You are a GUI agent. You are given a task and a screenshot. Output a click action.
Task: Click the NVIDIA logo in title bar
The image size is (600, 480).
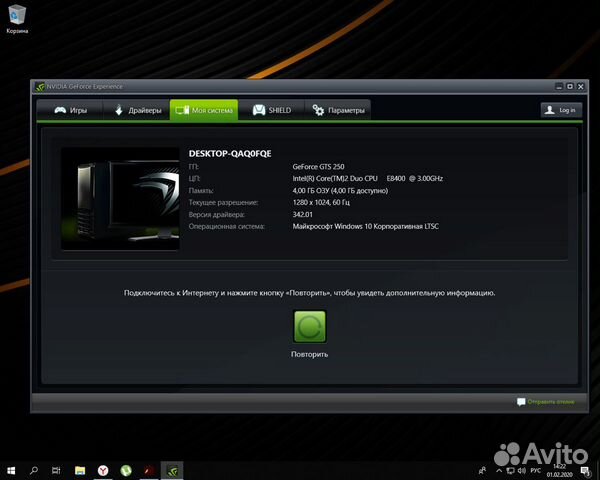click(x=40, y=87)
